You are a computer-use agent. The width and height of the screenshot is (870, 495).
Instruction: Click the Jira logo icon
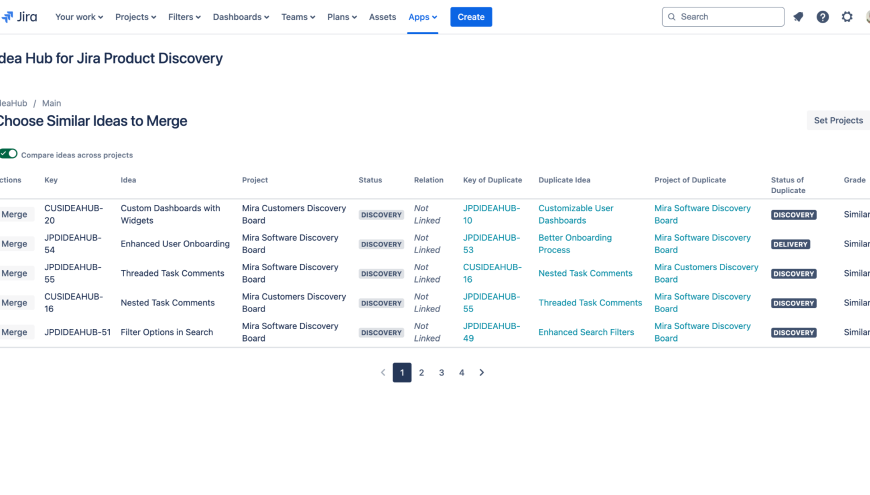coord(8,17)
